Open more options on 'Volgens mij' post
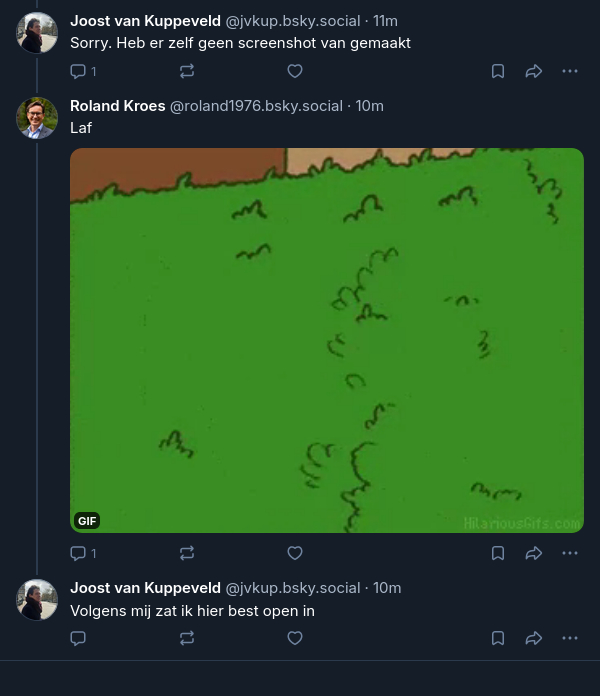The image size is (600, 696). tap(570, 638)
